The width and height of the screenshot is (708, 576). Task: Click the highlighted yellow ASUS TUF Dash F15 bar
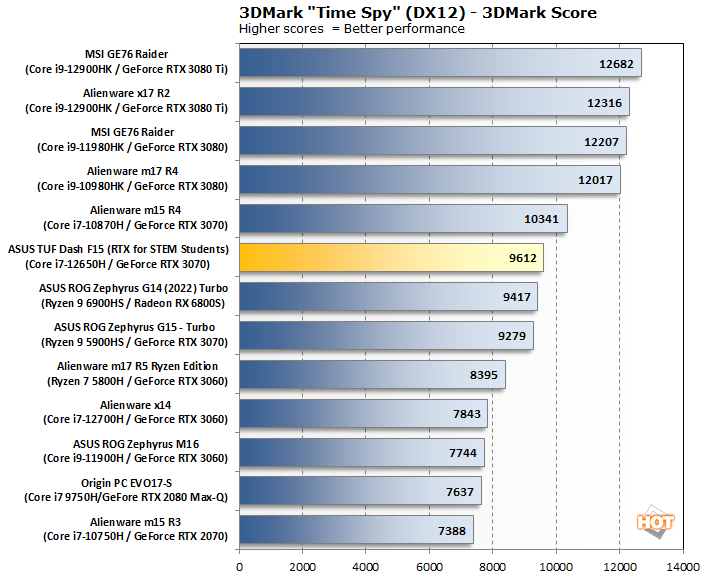pyautogui.click(x=390, y=257)
